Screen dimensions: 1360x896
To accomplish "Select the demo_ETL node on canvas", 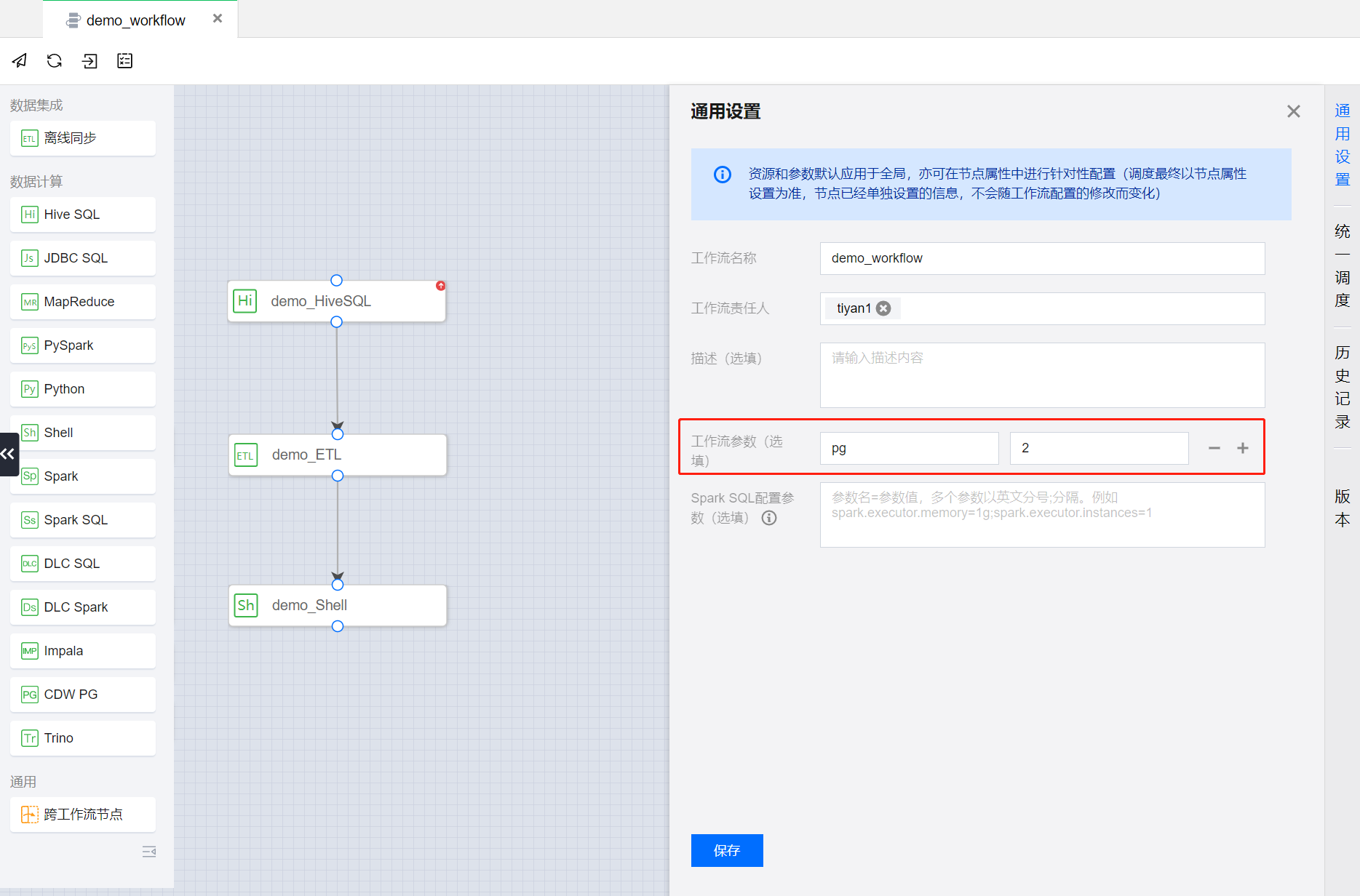I will [338, 455].
